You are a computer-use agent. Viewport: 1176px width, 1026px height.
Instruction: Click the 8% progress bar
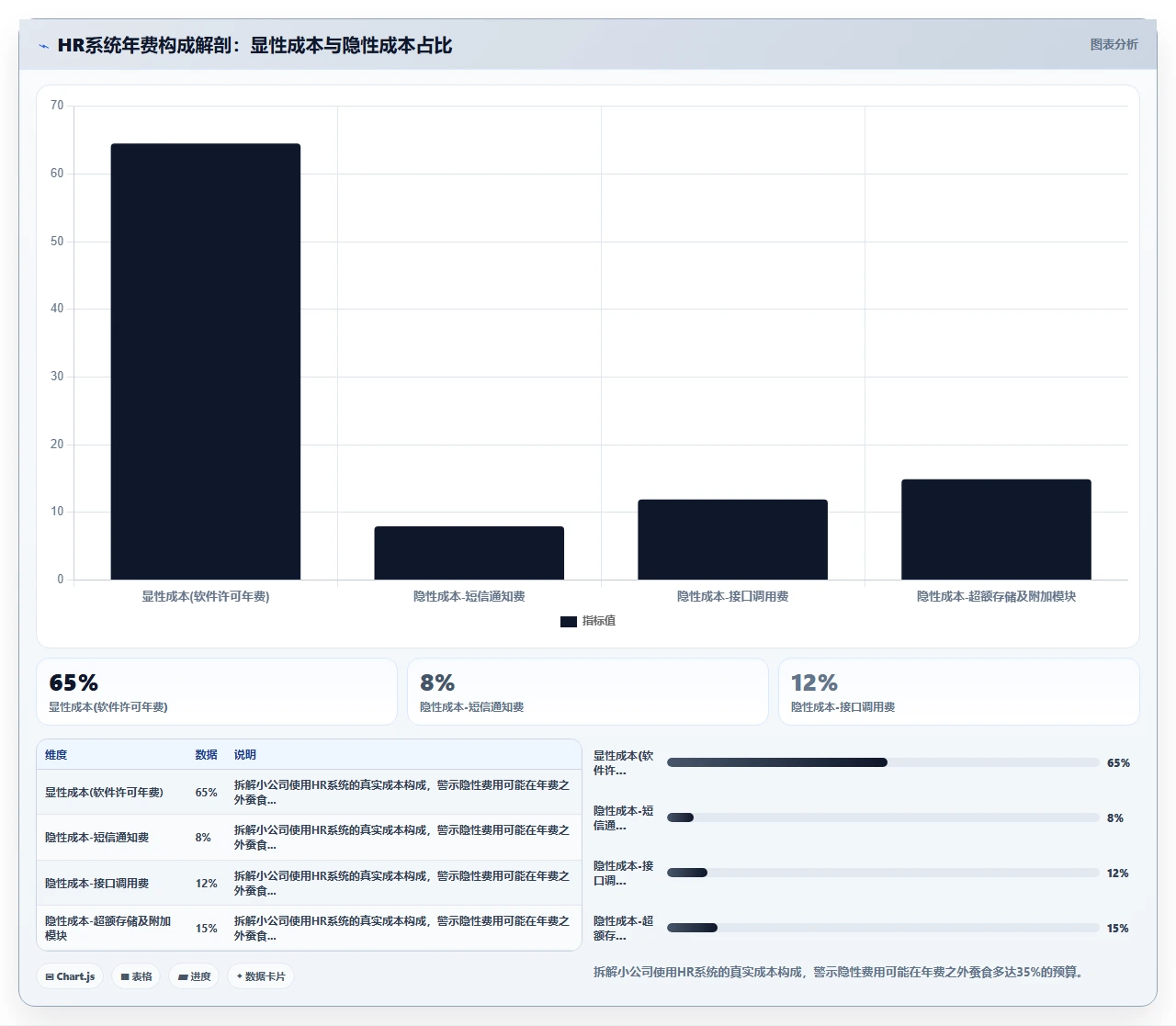(x=883, y=817)
